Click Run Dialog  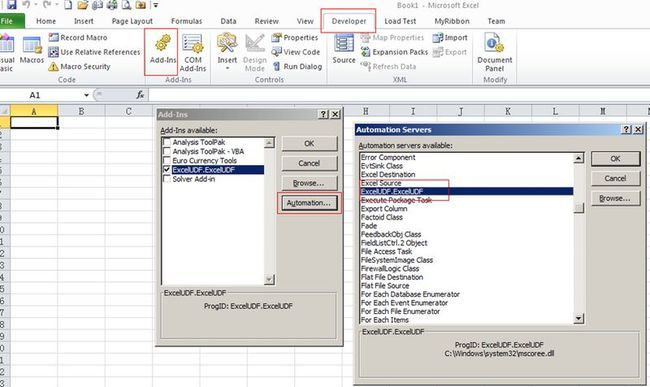tap(297, 66)
